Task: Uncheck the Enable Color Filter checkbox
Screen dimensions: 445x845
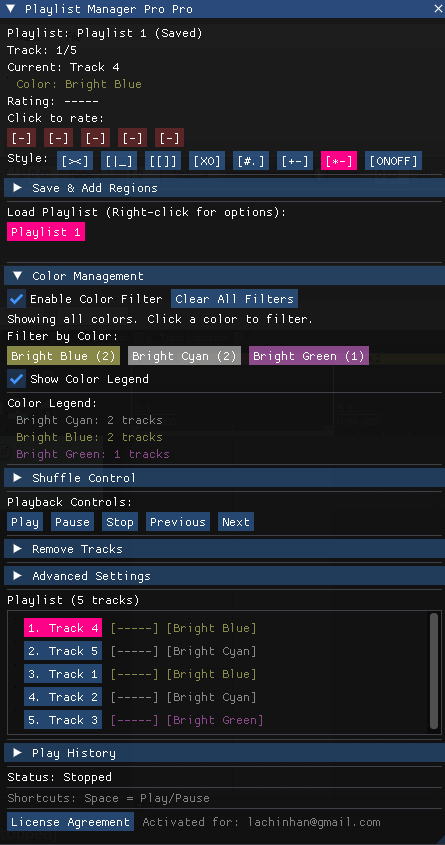Action: coord(17,299)
